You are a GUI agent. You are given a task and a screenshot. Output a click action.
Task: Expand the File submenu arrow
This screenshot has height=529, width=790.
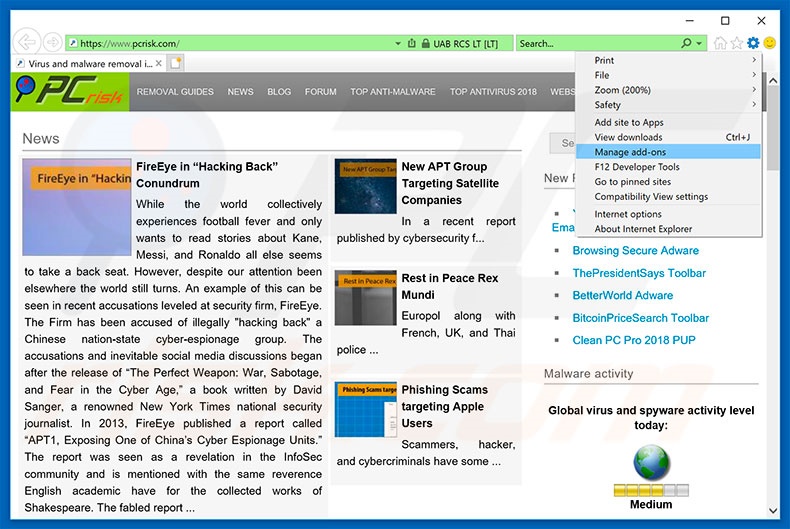(x=754, y=75)
